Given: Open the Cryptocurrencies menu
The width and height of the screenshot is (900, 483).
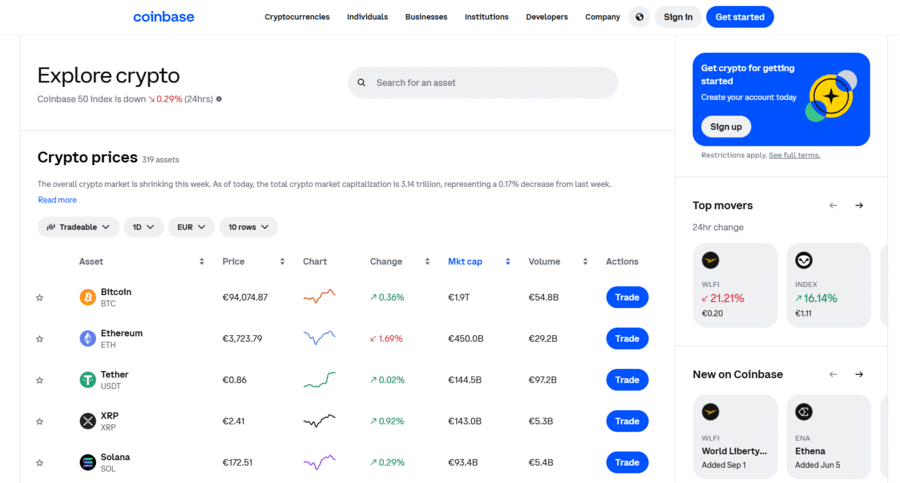Looking at the screenshot, I should 297,17.
